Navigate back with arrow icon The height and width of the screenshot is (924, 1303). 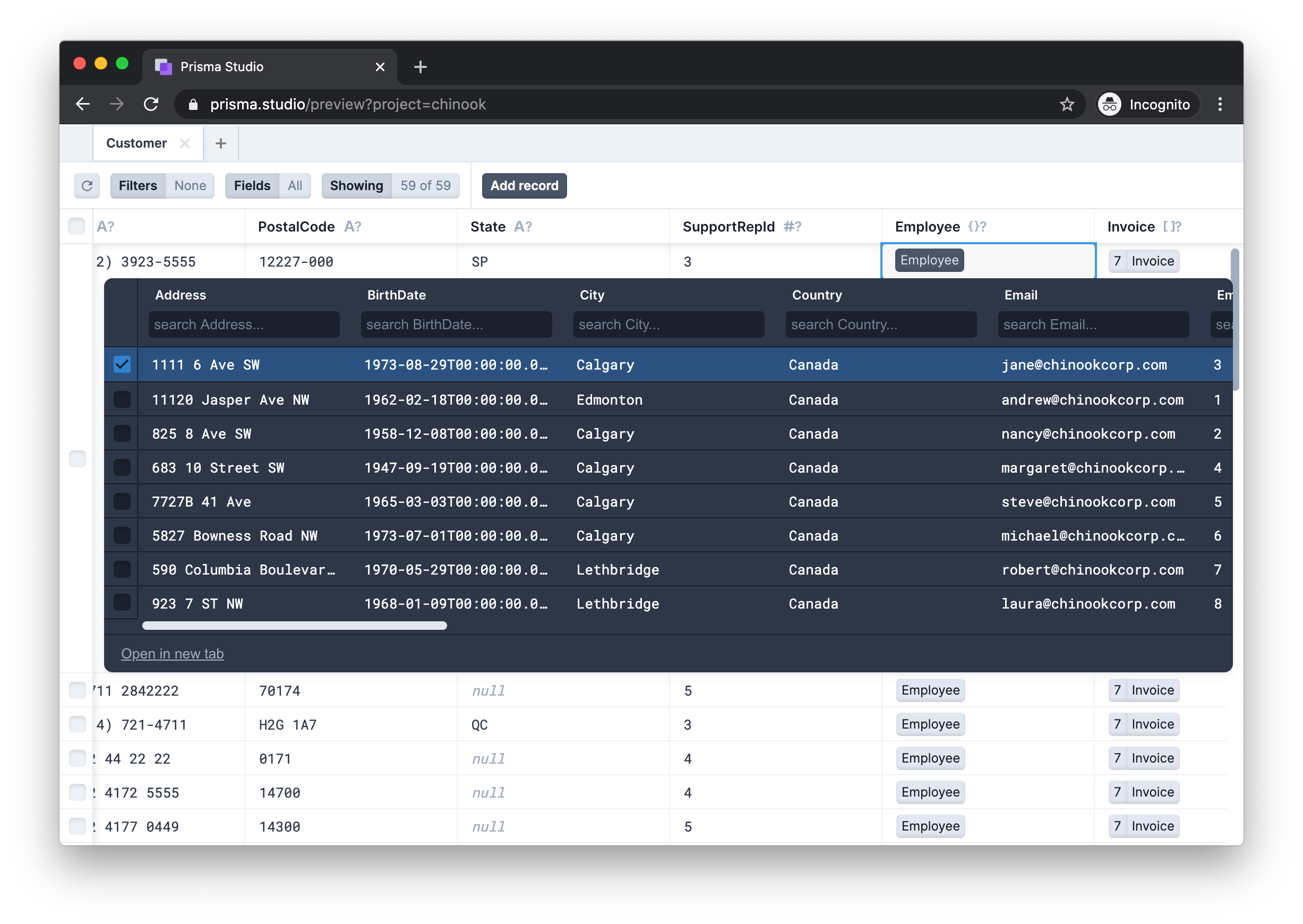pos(83,104)
